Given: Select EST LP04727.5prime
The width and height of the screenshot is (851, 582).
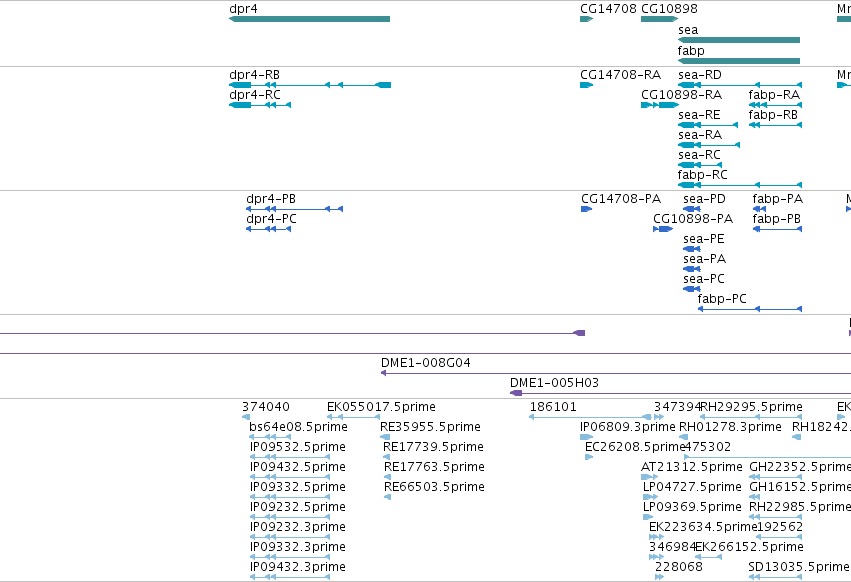Looking at the screenshot, I should (650, 497).
